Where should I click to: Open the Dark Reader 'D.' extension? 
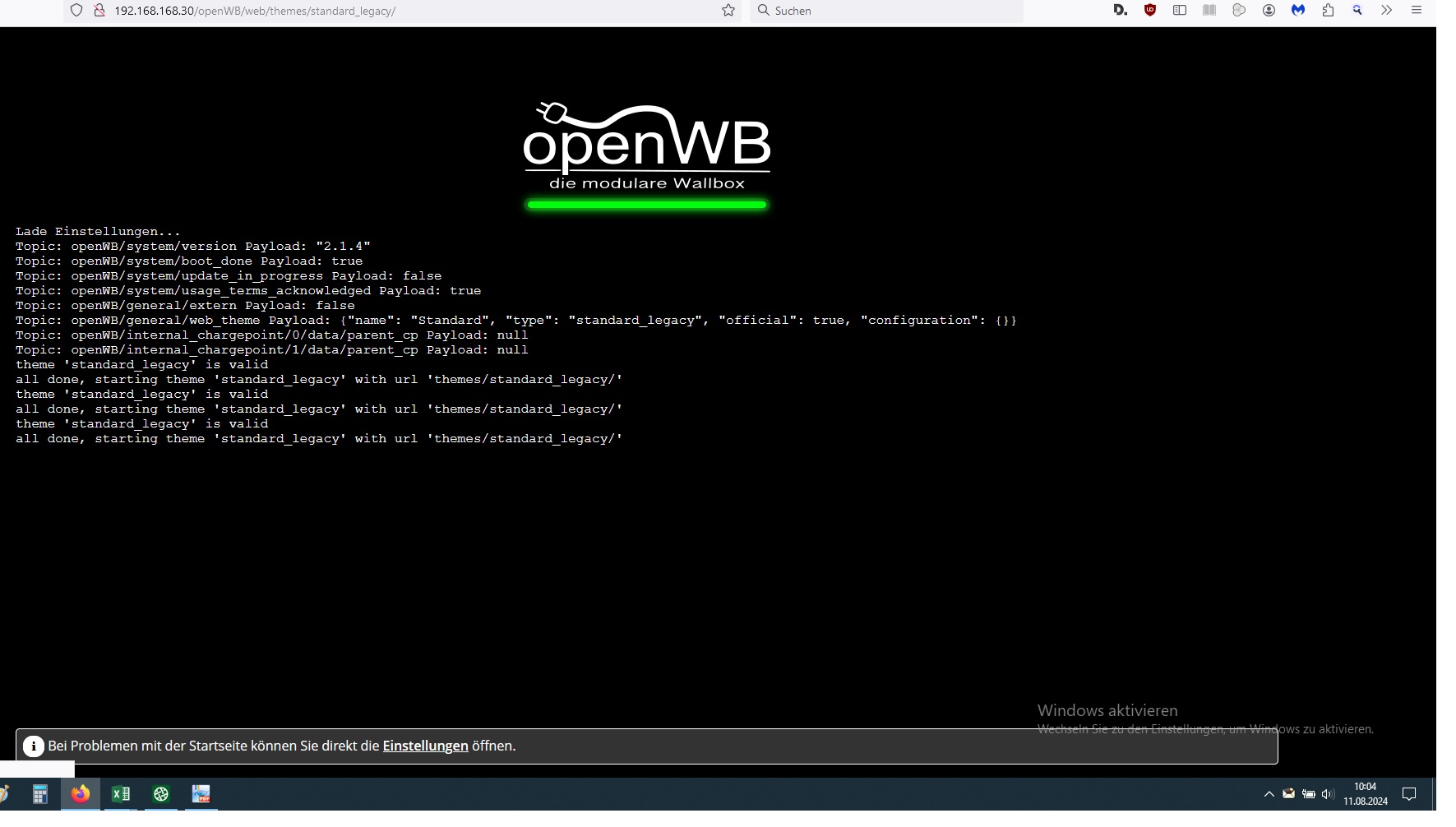pyautogui.click(x=1120, y=11)
